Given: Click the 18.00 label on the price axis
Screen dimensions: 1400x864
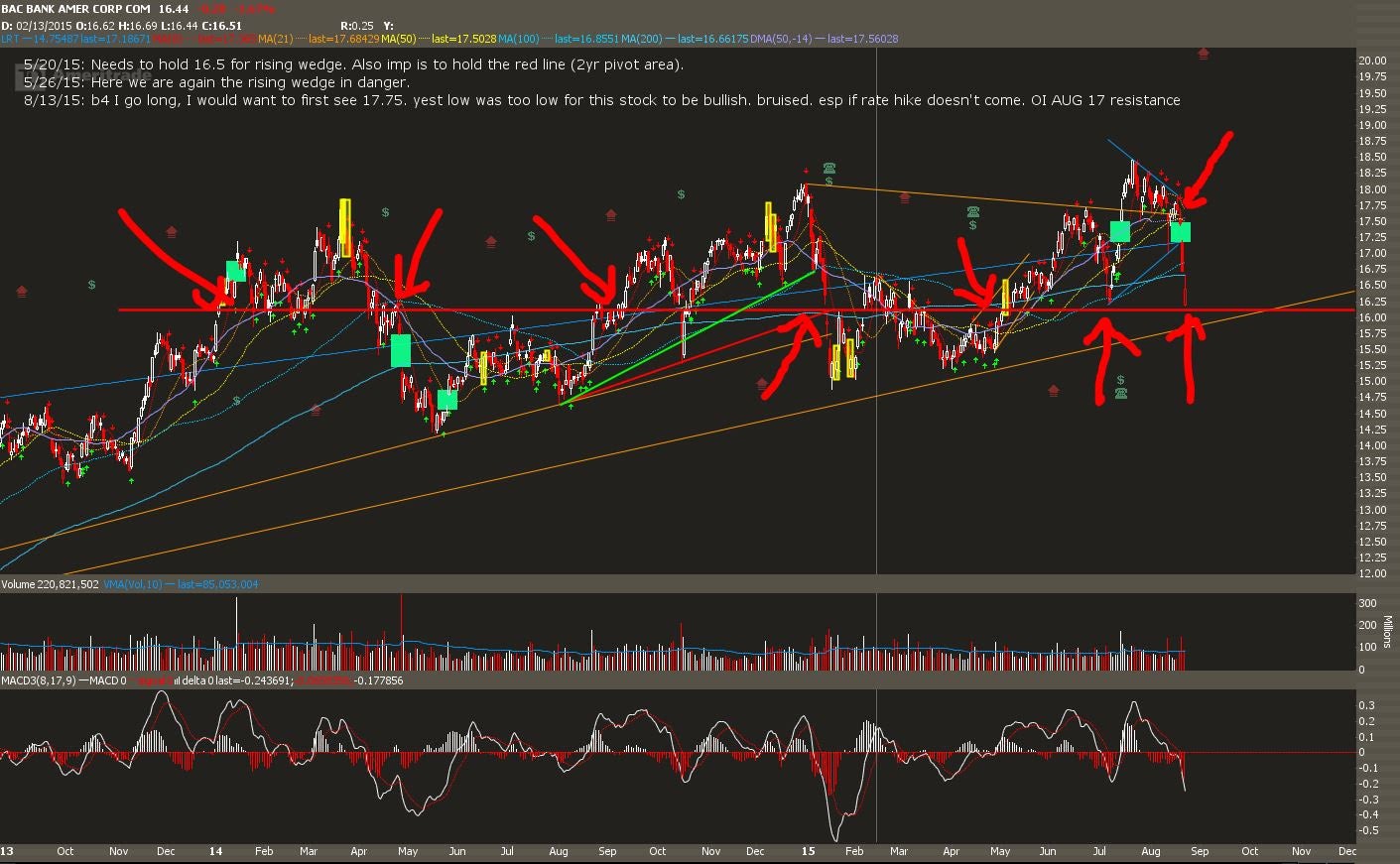Looking at the screenshot, I should point(1372,189).
